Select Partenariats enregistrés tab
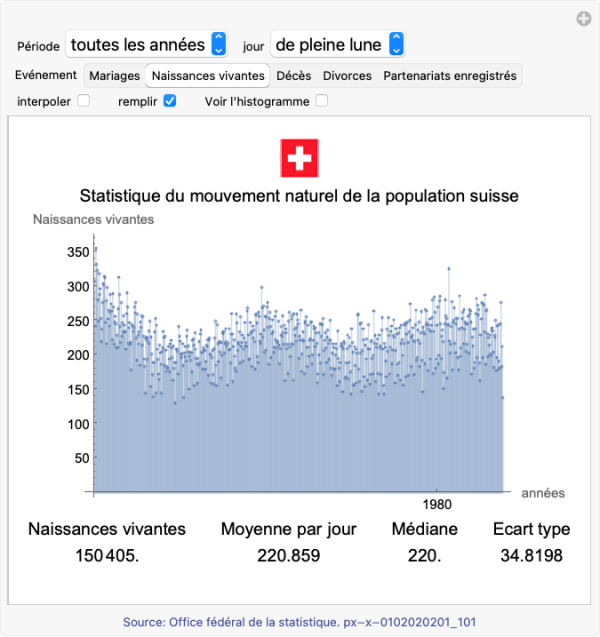The width and height of the screenshot is (600, 637). tap(450, 76)
